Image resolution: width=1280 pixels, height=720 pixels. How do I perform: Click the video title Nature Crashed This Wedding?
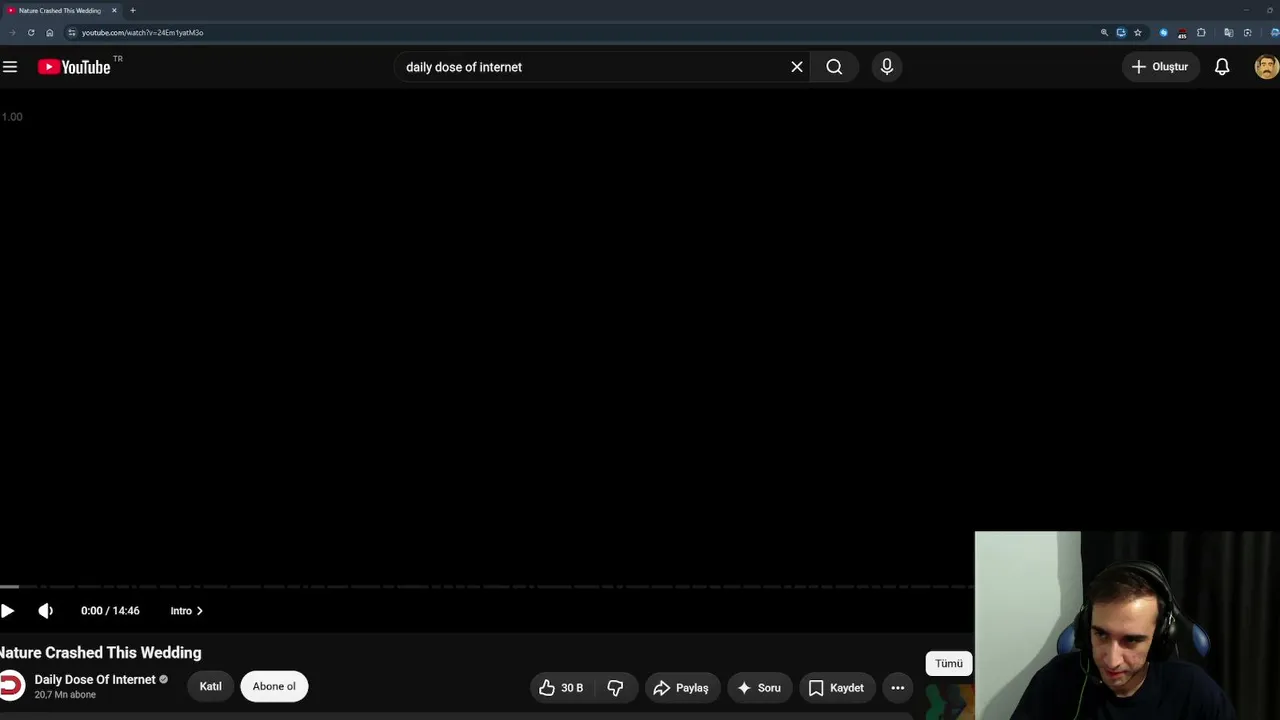(100, 653)
